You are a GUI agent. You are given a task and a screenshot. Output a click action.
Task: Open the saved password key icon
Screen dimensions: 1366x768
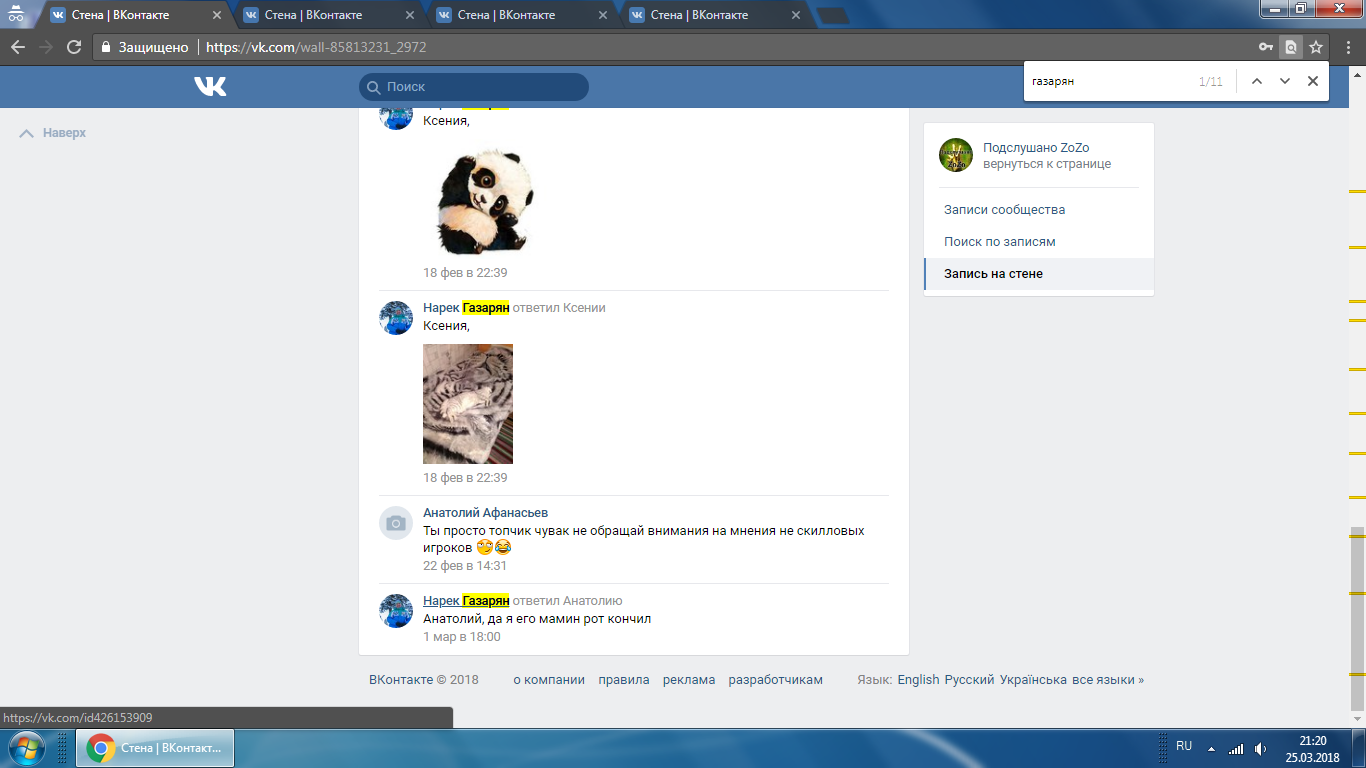[1265, 47]
